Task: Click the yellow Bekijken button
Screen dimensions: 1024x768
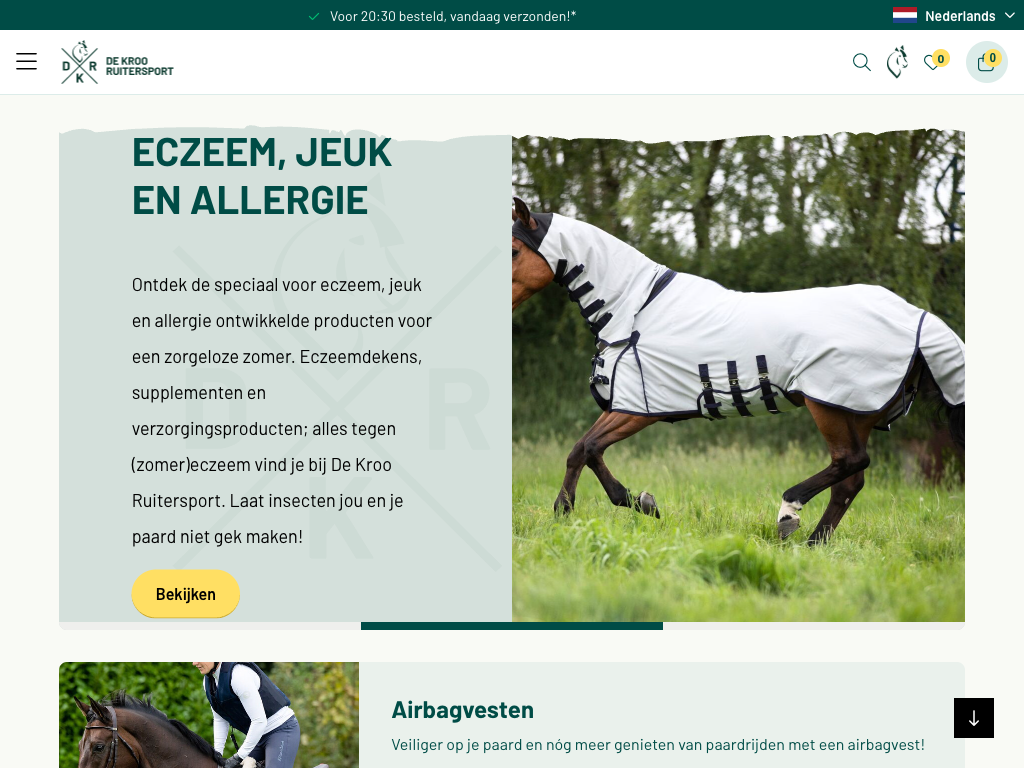Action: pos(185,594)
